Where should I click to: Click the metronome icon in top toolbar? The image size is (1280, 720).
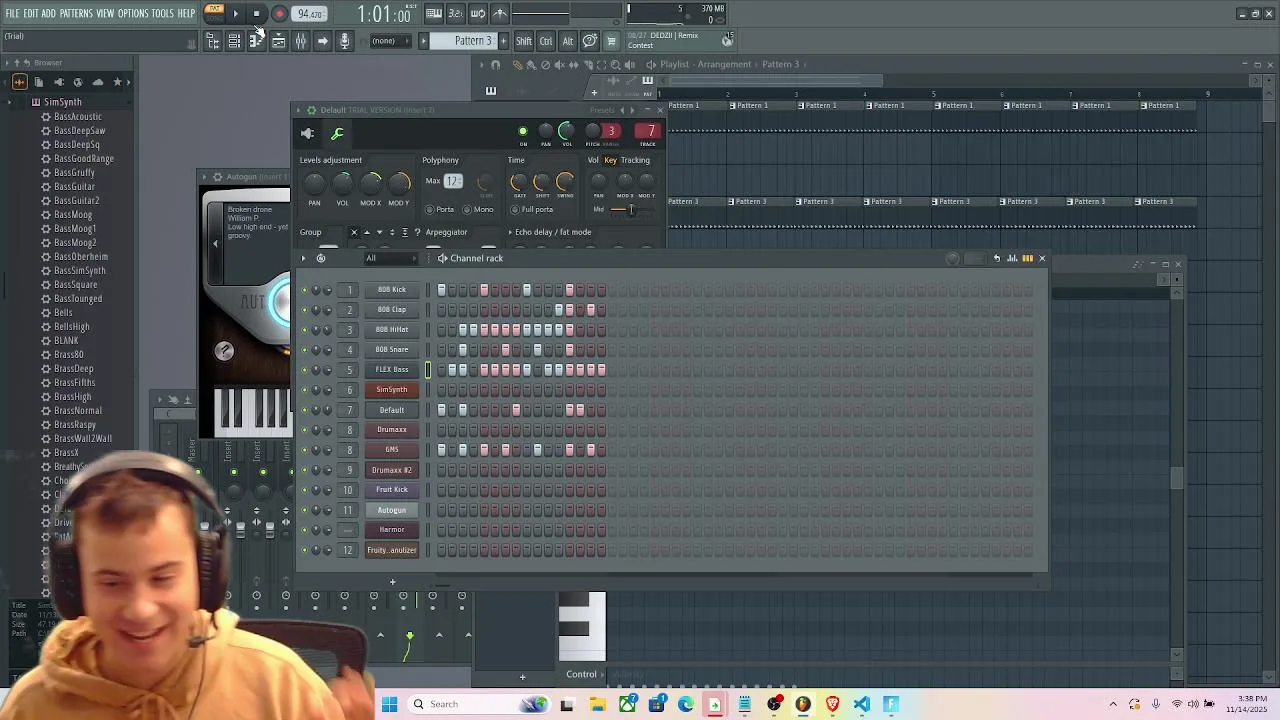point(500,13)
